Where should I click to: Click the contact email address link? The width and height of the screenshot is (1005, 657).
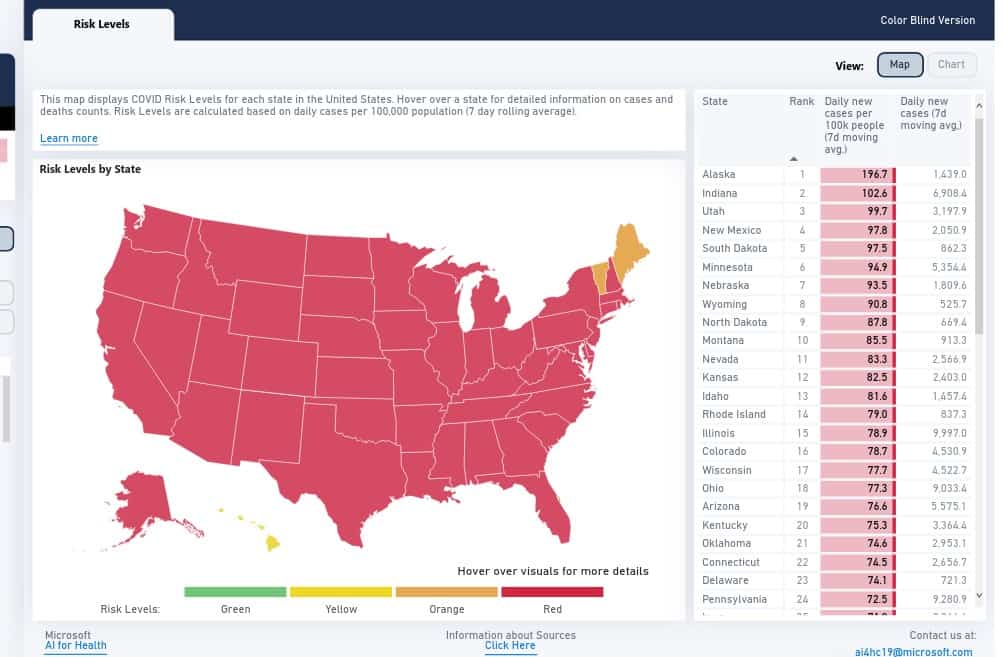pos(914,652)
